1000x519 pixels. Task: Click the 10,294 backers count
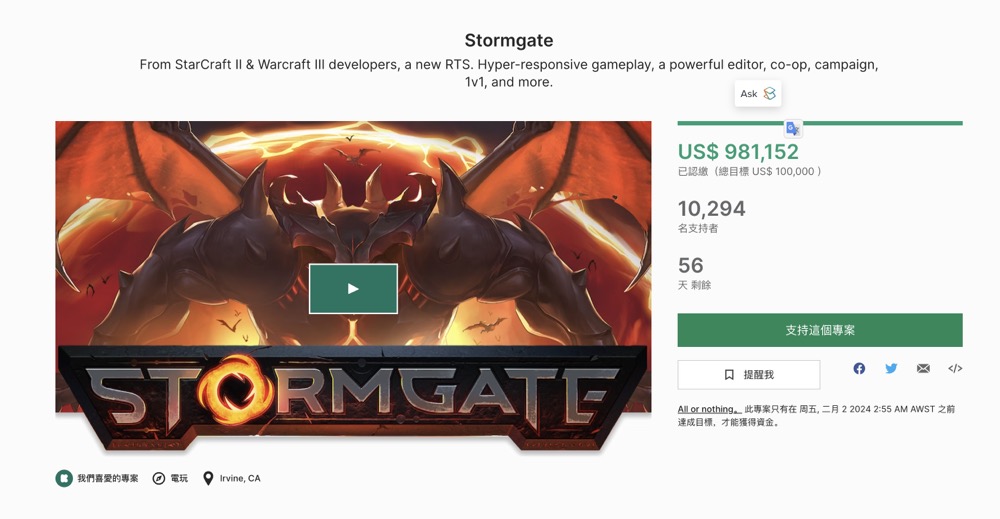pyautogui.click(x=711, y=209)
